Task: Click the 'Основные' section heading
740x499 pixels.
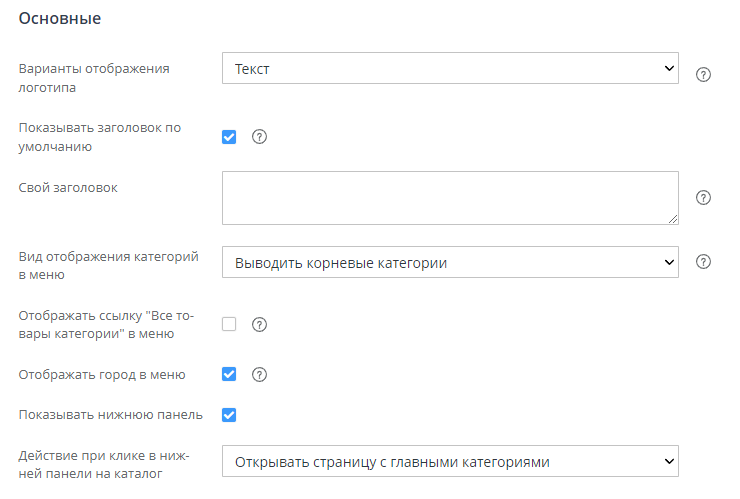Action: pyautogui.click(x=60, y=18)
